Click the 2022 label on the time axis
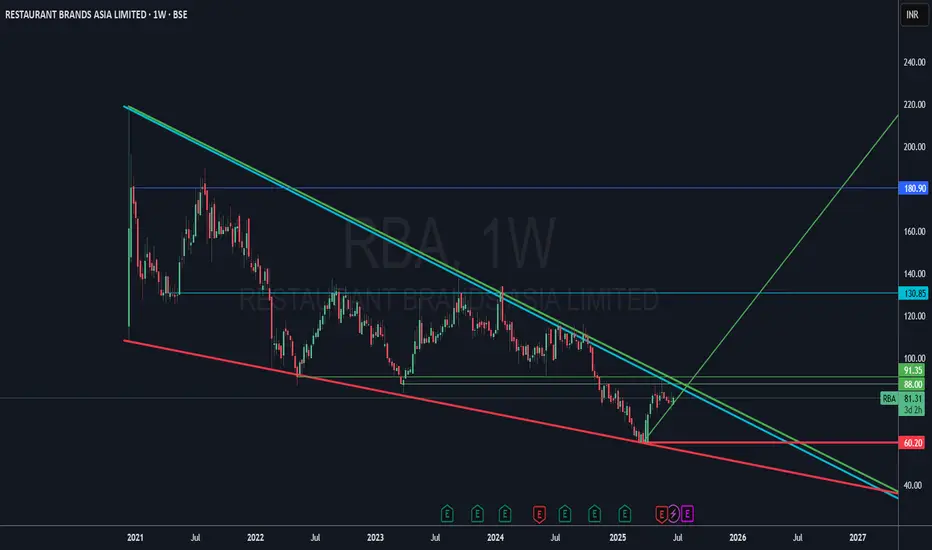The image size is (932, 550). pos(255,538)
